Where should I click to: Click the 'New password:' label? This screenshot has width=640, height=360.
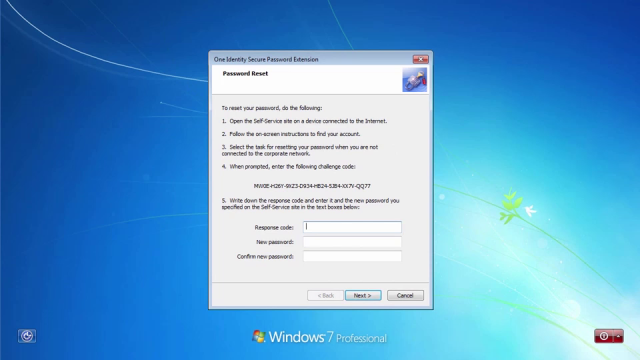[x=275, y=242]
